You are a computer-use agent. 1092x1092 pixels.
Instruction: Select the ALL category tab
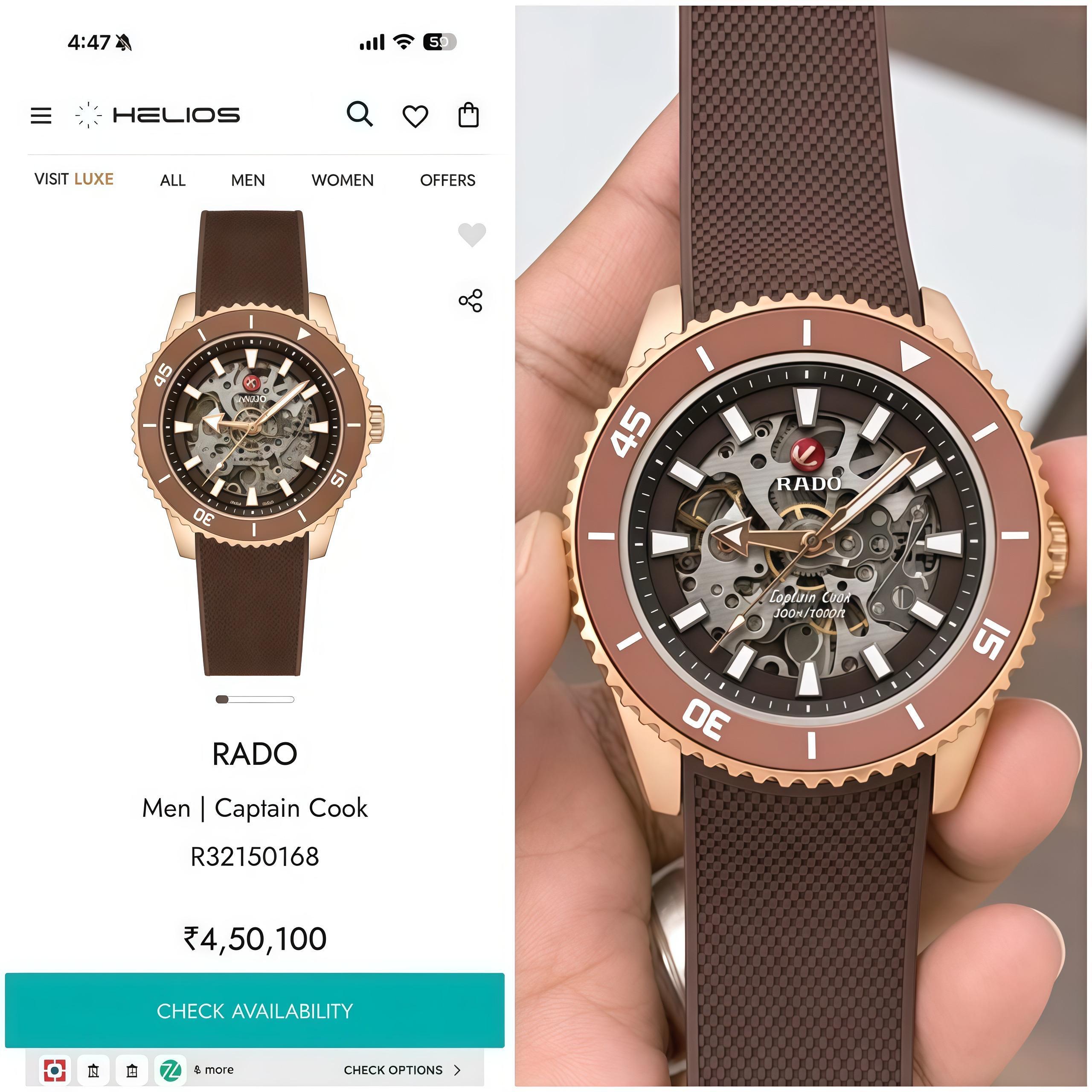[x=172, y=180]
